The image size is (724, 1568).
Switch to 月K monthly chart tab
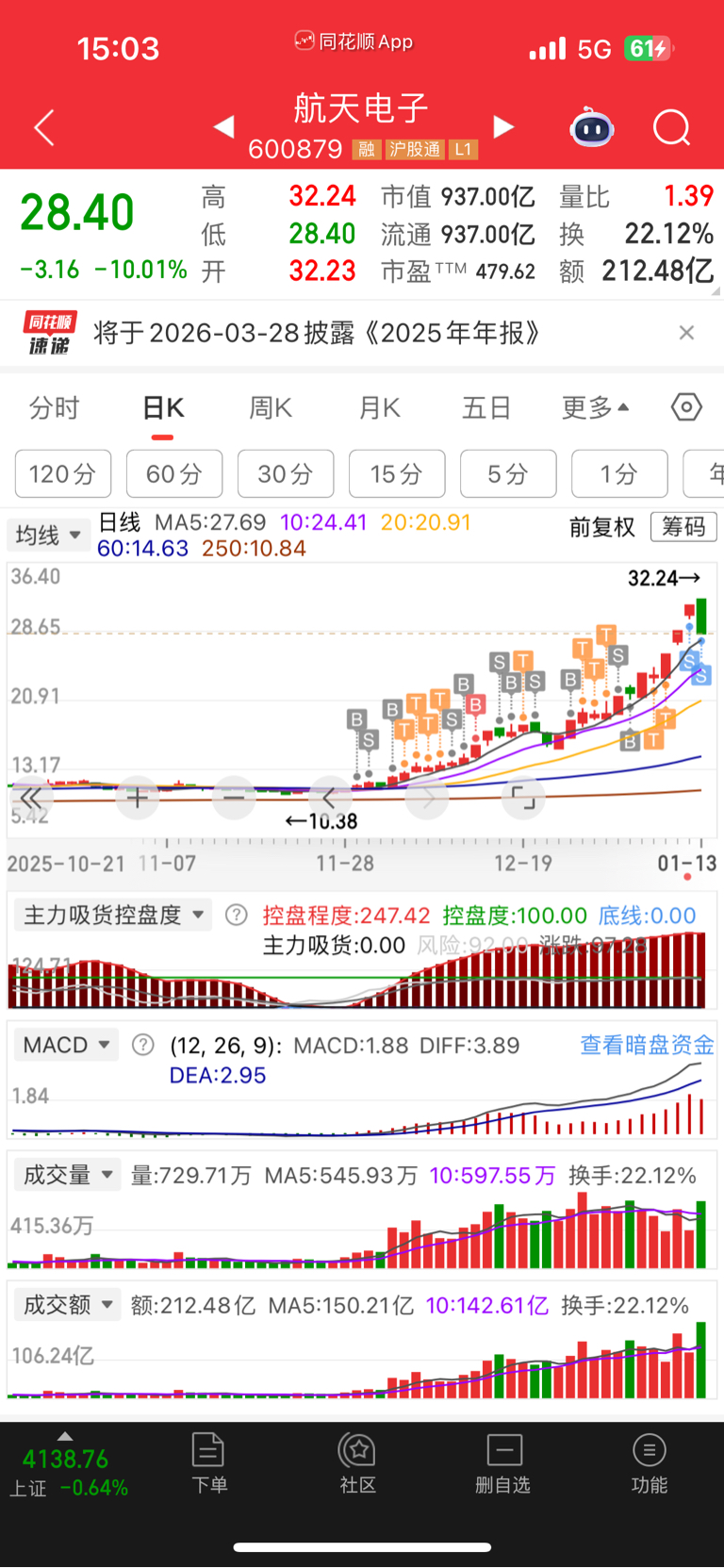coord(380,408)
